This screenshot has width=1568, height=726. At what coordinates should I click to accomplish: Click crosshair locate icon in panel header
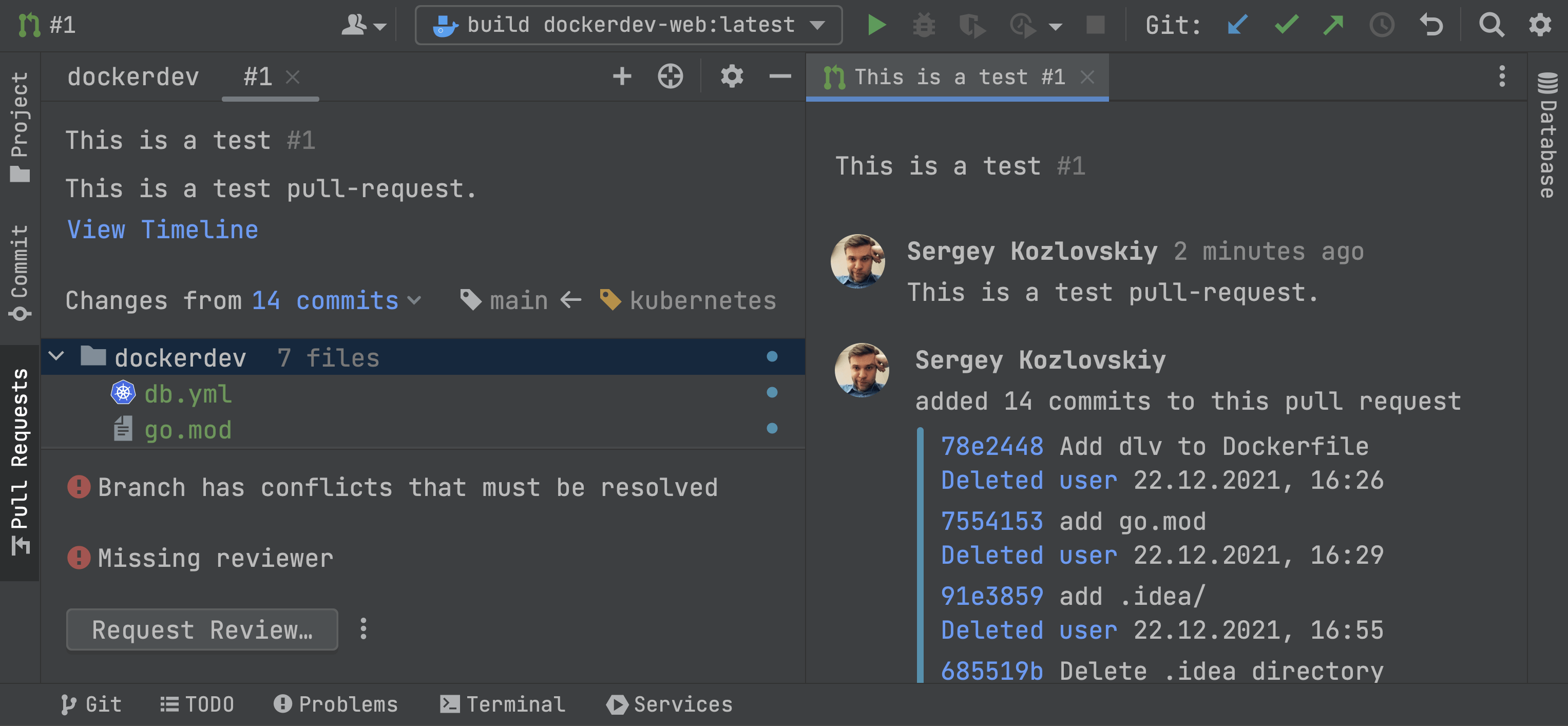[x=670, y=77]
